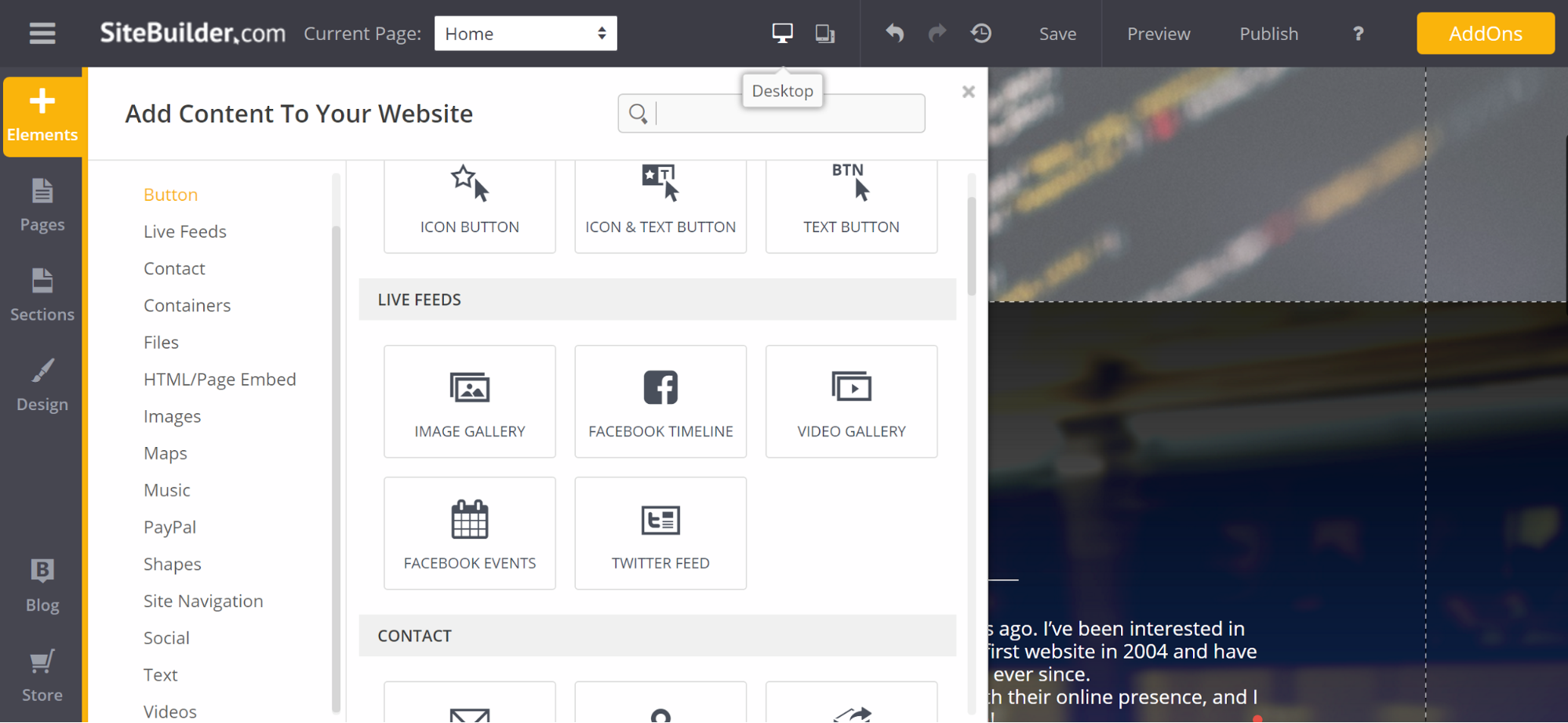Select the Social category
1568x723 pixels.
point(166,638)
